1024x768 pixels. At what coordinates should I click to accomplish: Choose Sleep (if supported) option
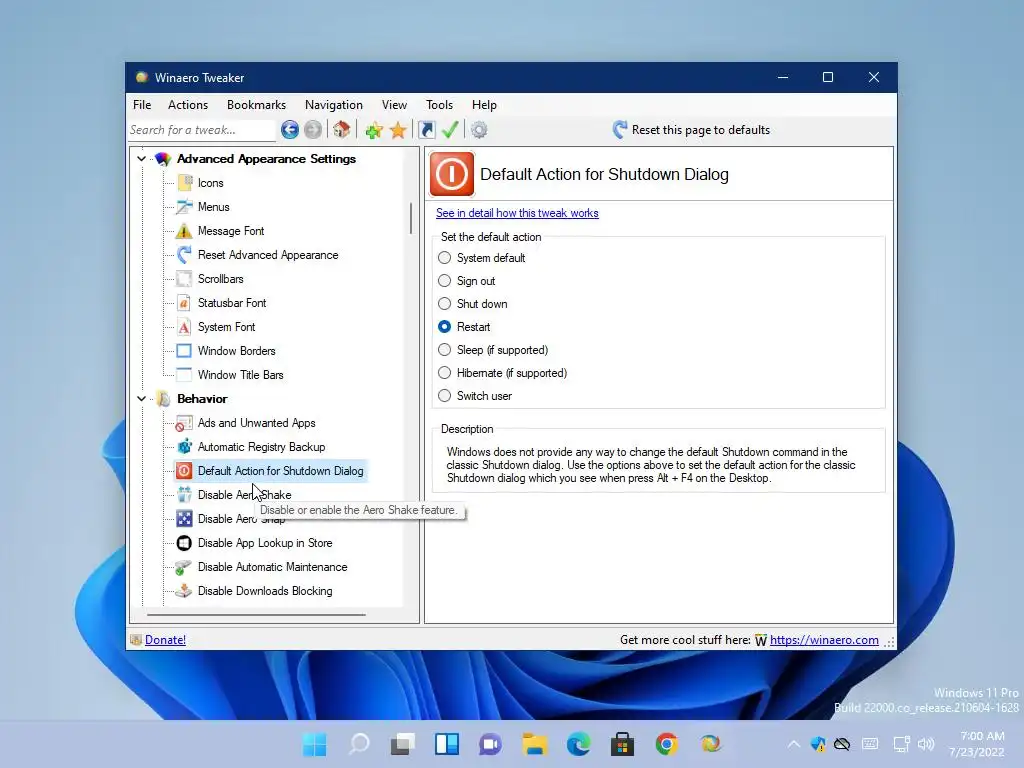point(445,350)
